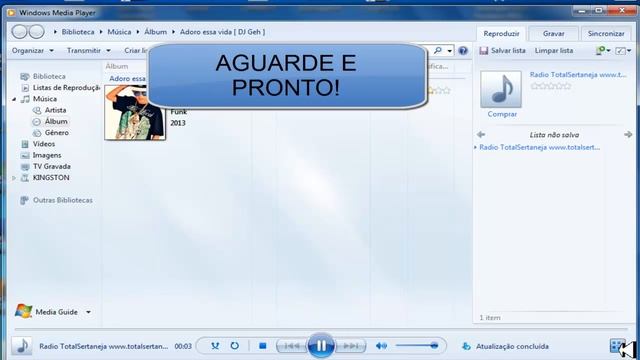Skip to the previous track
This screenshot has height=360, width=640.
click(291, 346)
